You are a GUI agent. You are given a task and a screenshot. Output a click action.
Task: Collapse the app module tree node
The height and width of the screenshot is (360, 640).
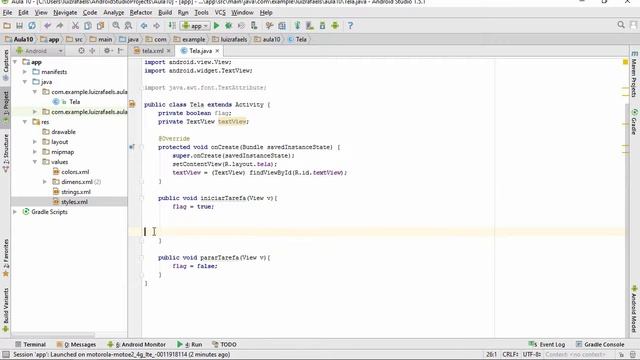(x=15, y=62)
